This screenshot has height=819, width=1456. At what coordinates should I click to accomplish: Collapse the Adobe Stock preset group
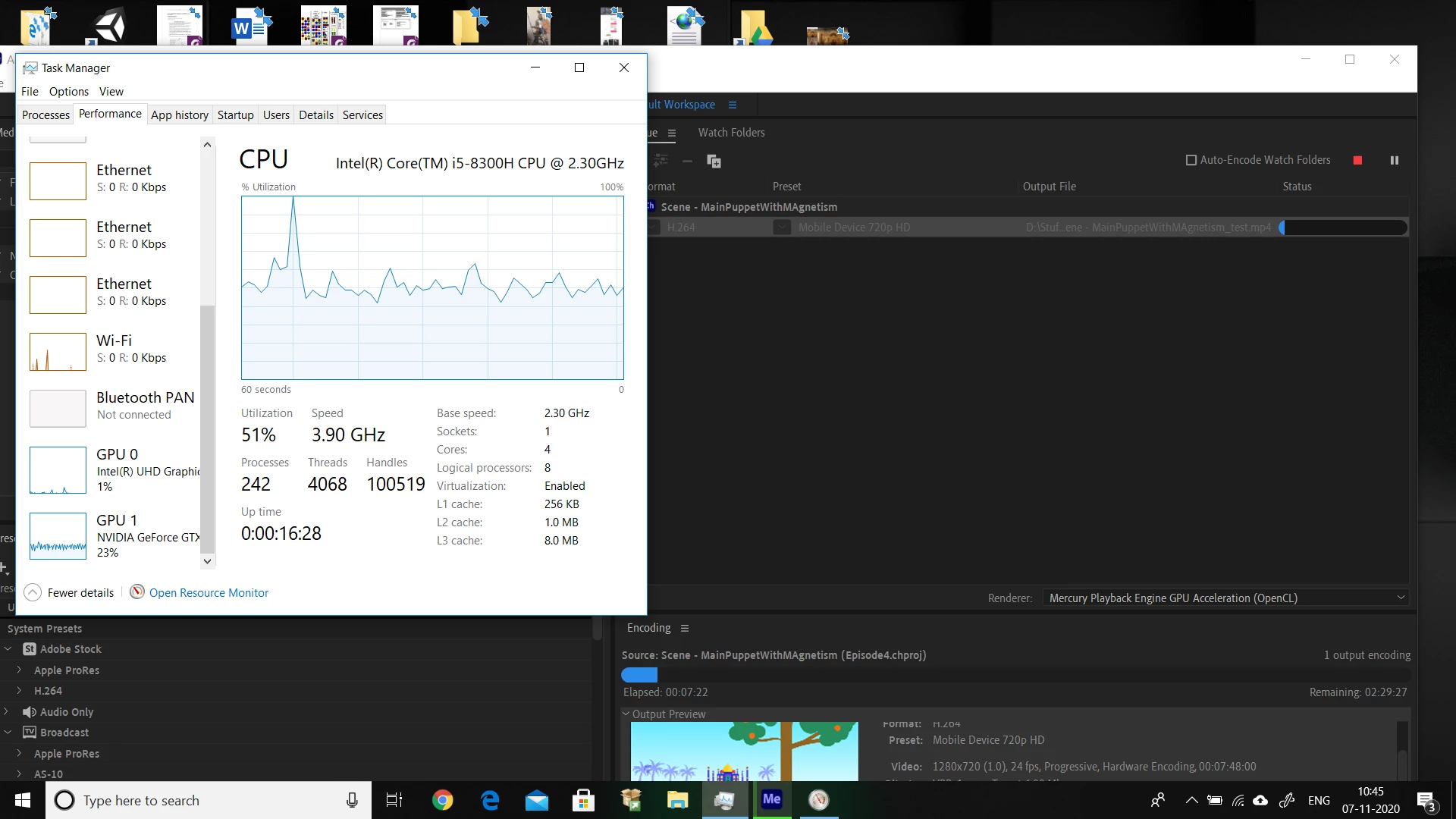coord(8,649)
